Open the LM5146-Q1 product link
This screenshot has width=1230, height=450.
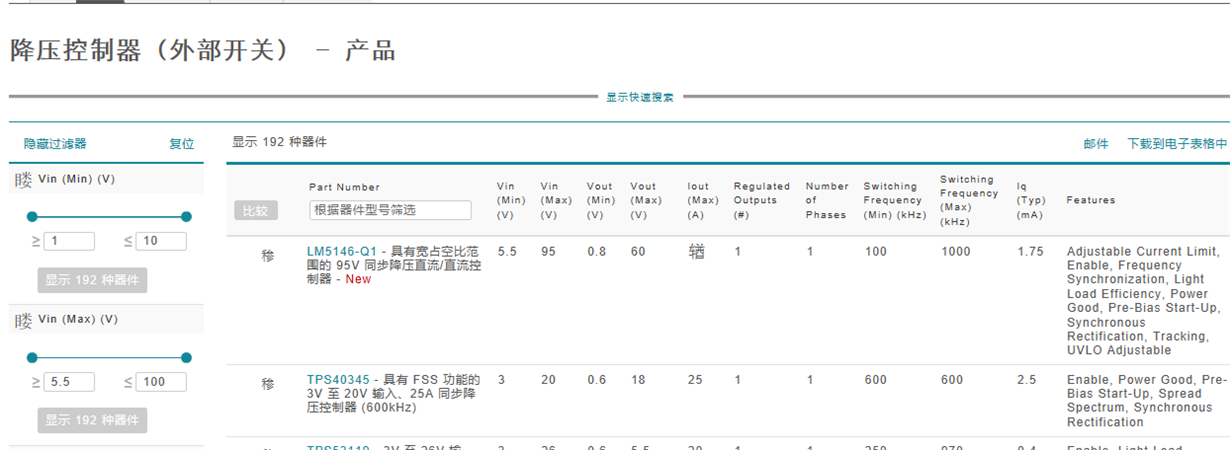tap(342, 251)
